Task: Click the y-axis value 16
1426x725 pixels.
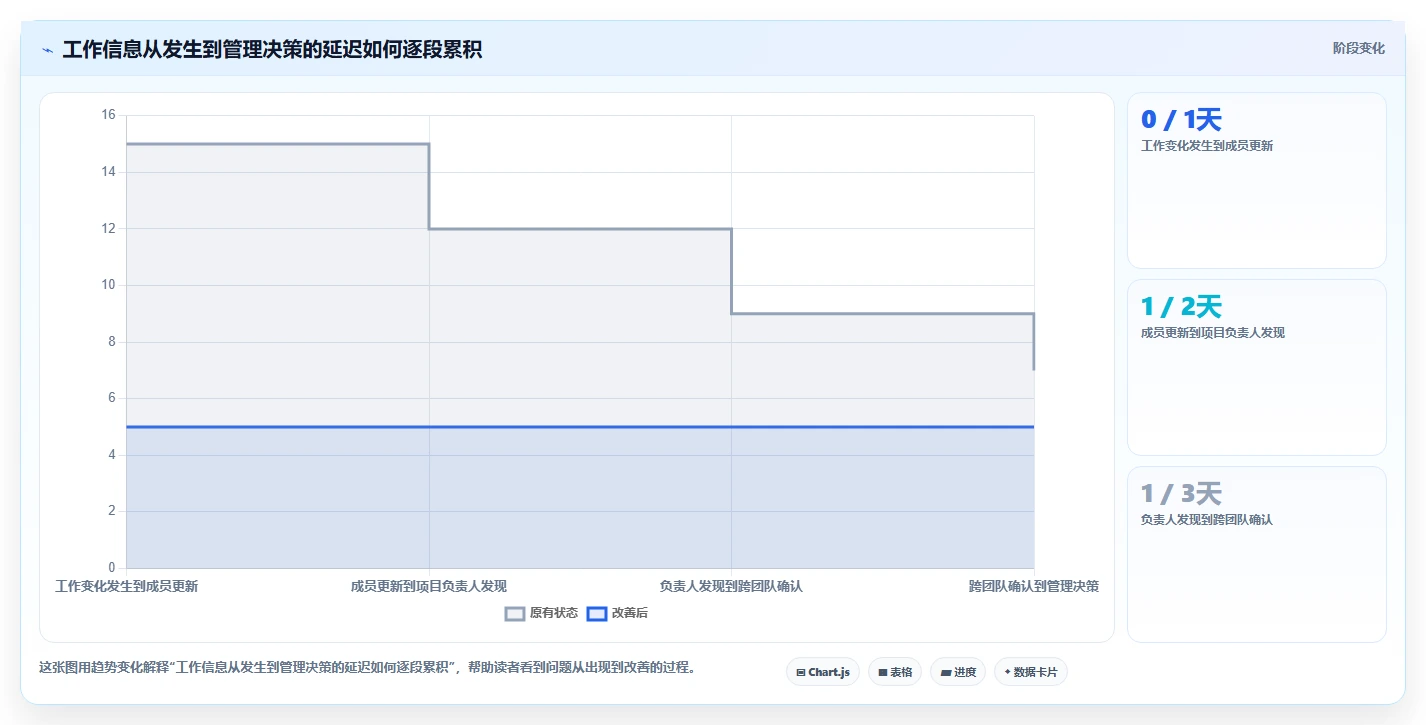Action: (x=109, y=115)
